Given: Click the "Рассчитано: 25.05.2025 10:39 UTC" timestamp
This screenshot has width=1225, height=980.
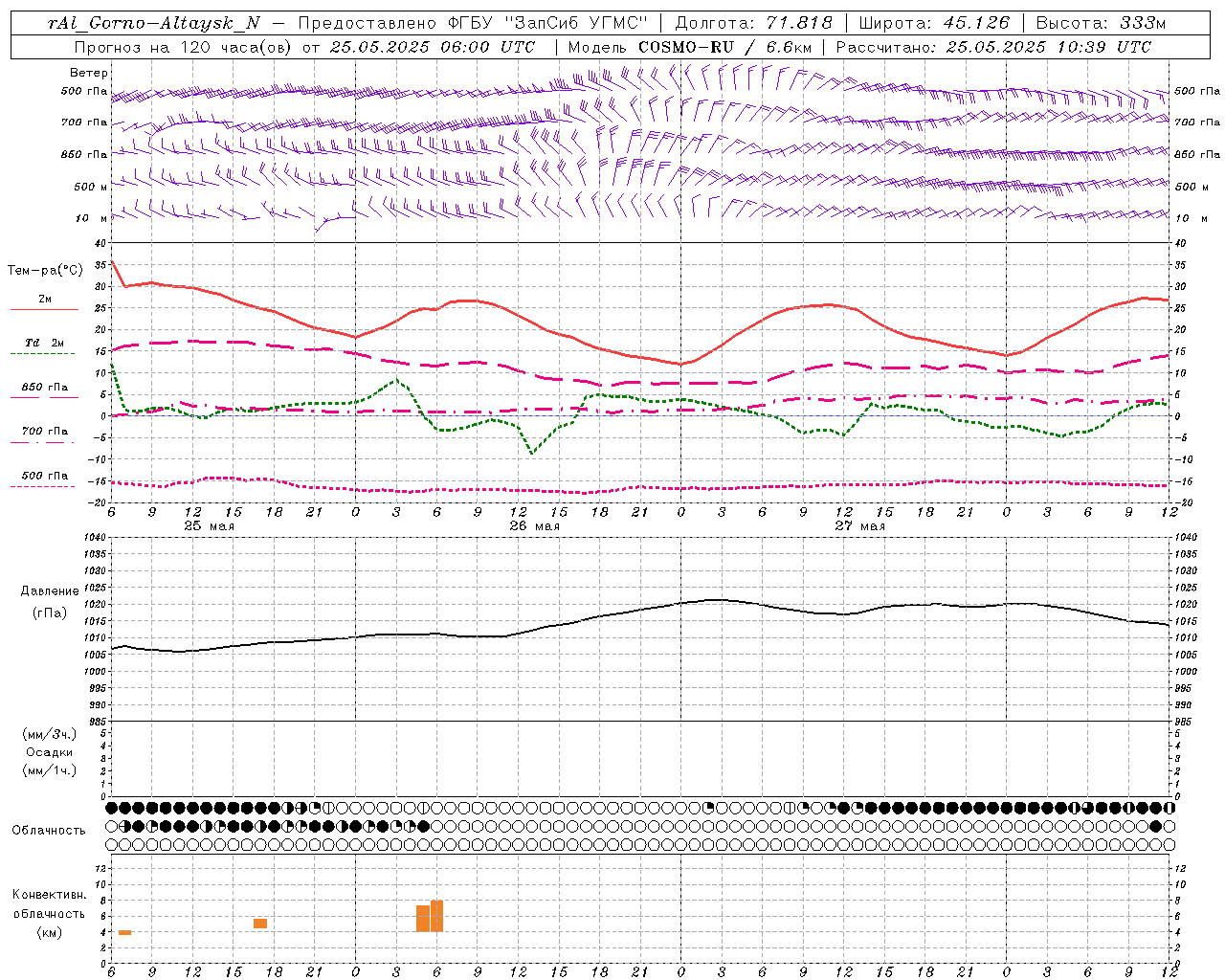Looking at the screenshot, I should tap(993, 47).
